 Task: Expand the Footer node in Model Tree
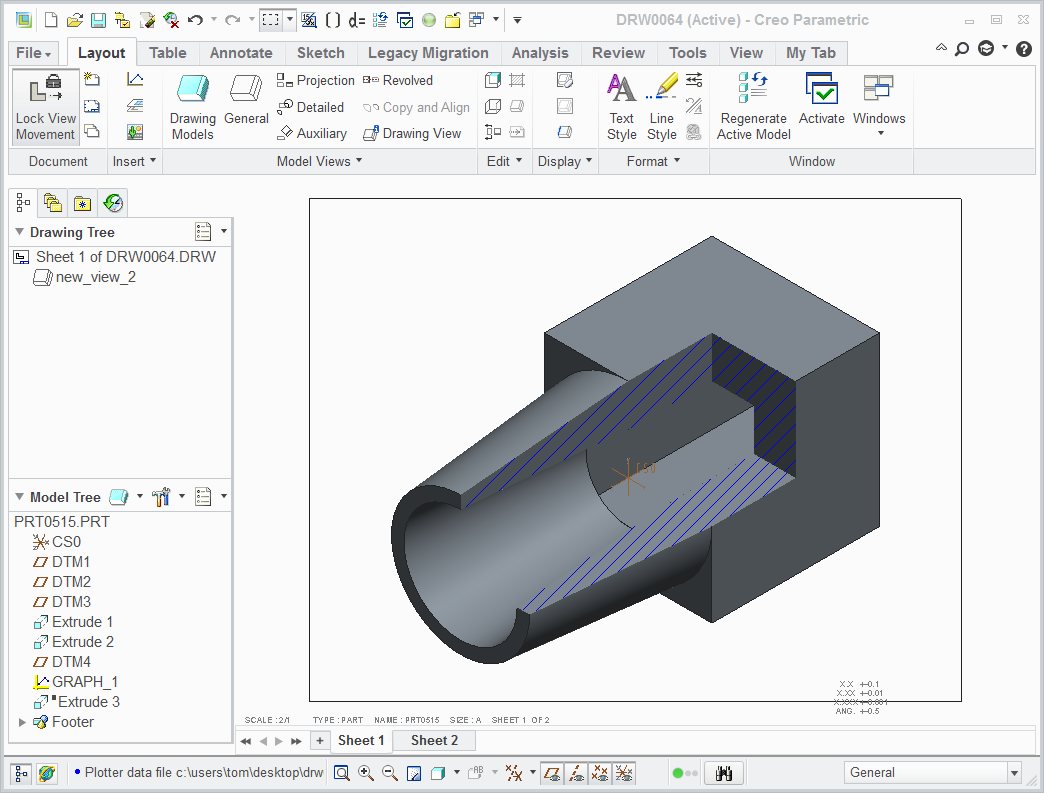coord(22,722)
